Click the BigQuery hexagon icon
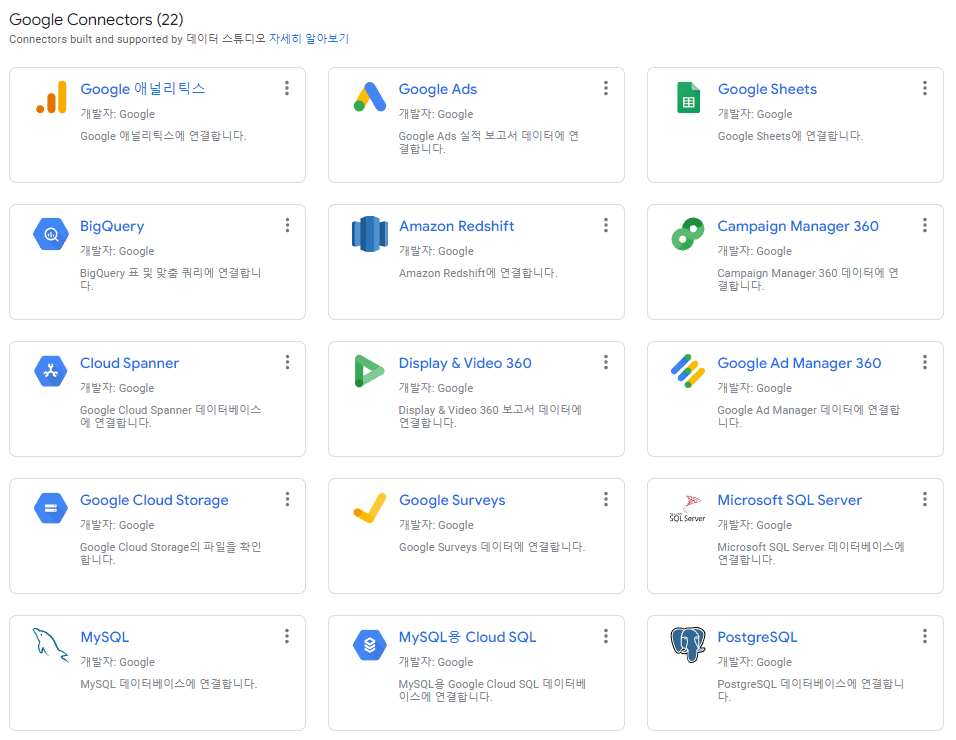This screenshot has width=956, height=740. click(51, 234)
